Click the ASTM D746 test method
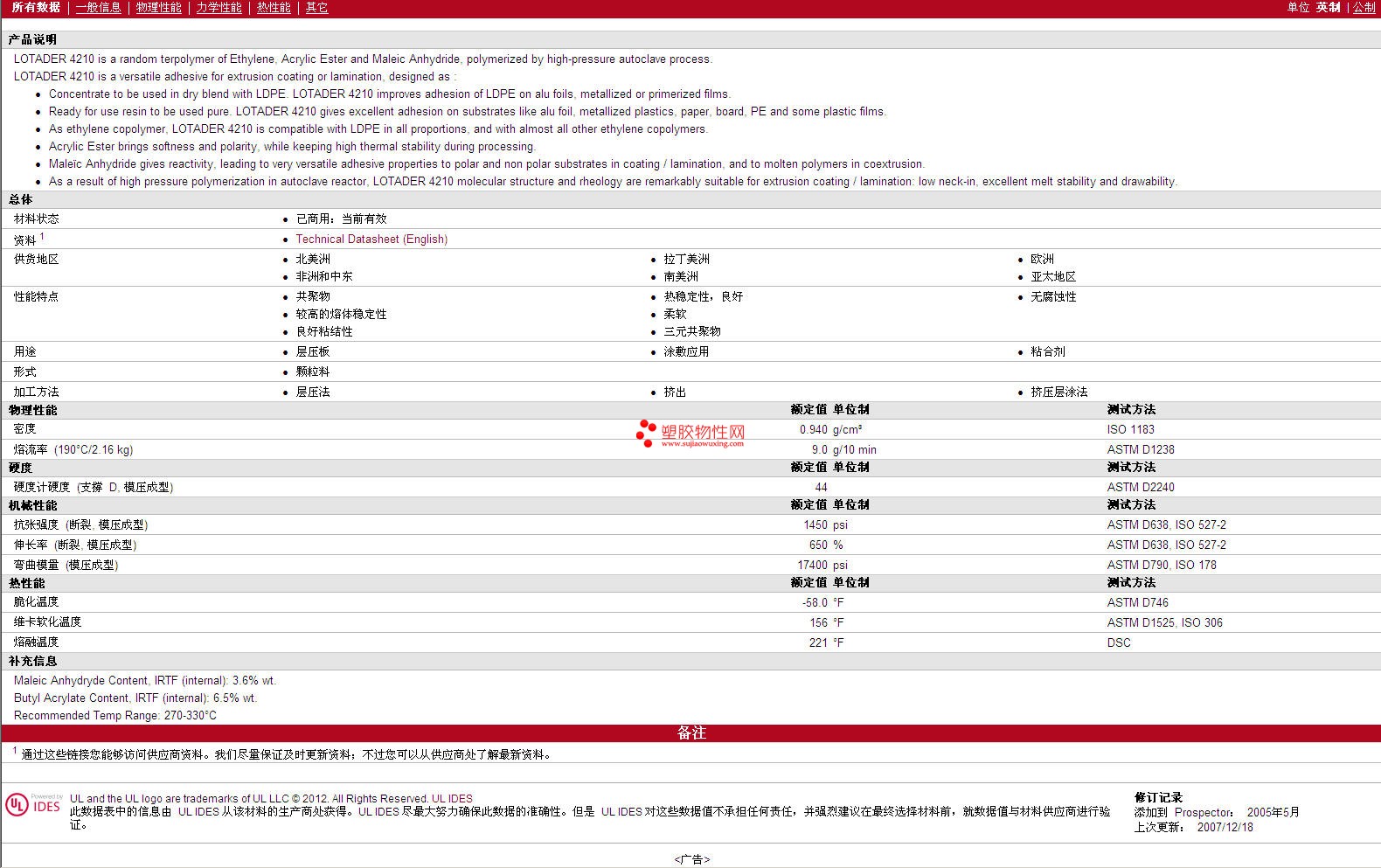Viewport: 1381px width, 868px height. click(1137, 603)
